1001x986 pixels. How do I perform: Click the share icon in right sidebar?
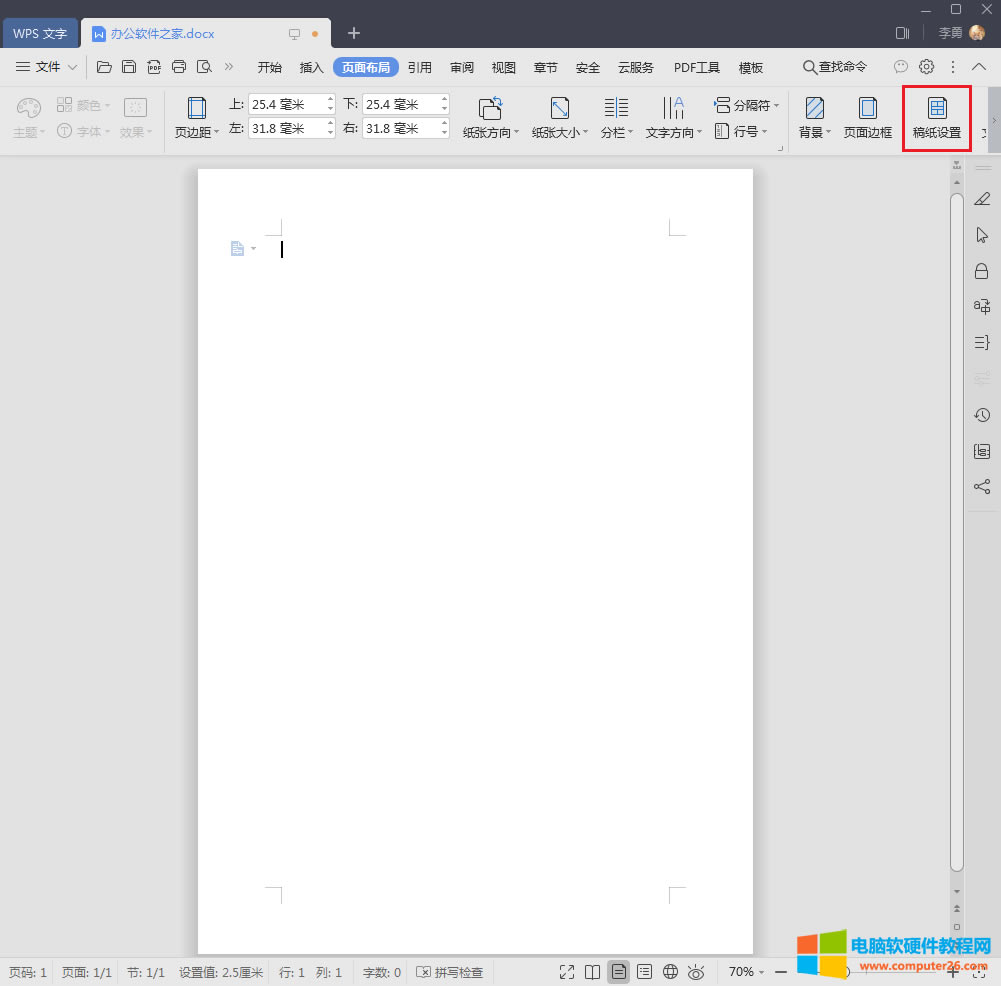tap(982, 487)
